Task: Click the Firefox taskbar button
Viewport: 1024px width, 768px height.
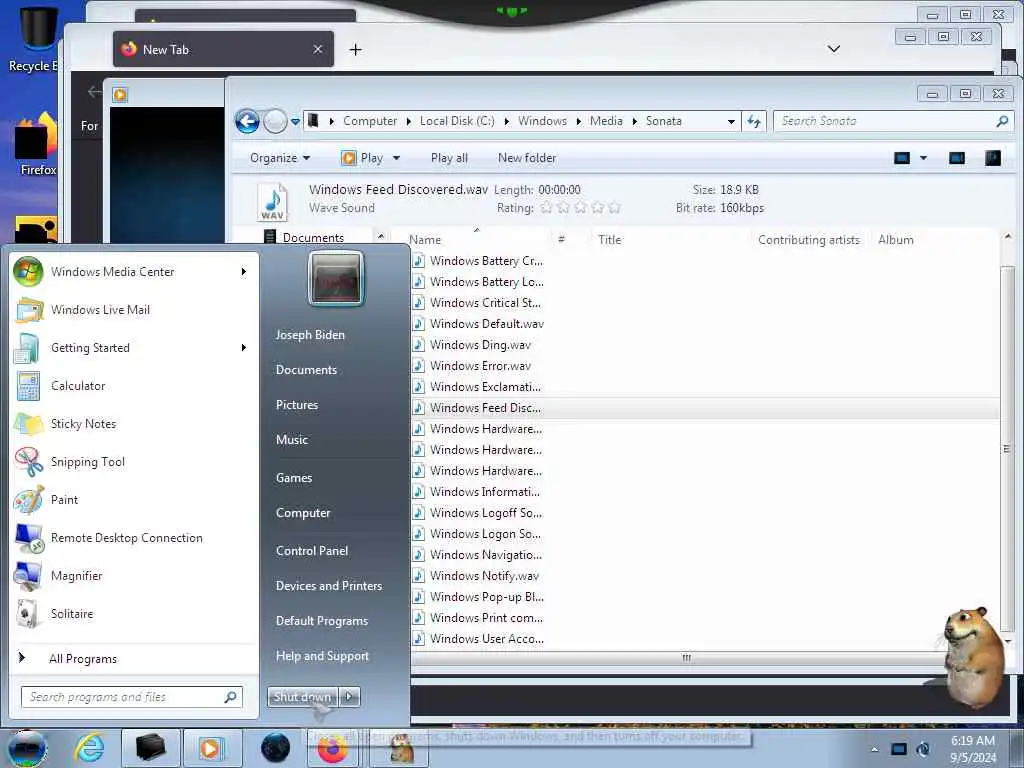Action: click(332, 748)
